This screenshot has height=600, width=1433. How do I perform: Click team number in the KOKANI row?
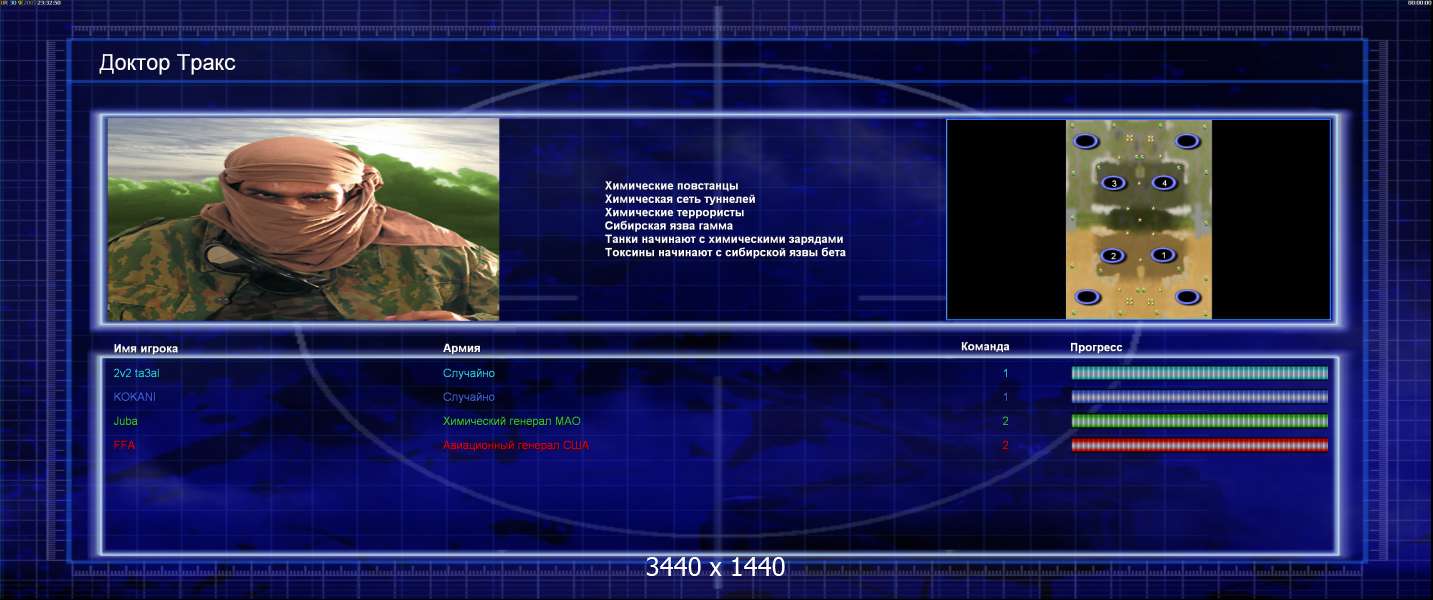[1006, 397]
